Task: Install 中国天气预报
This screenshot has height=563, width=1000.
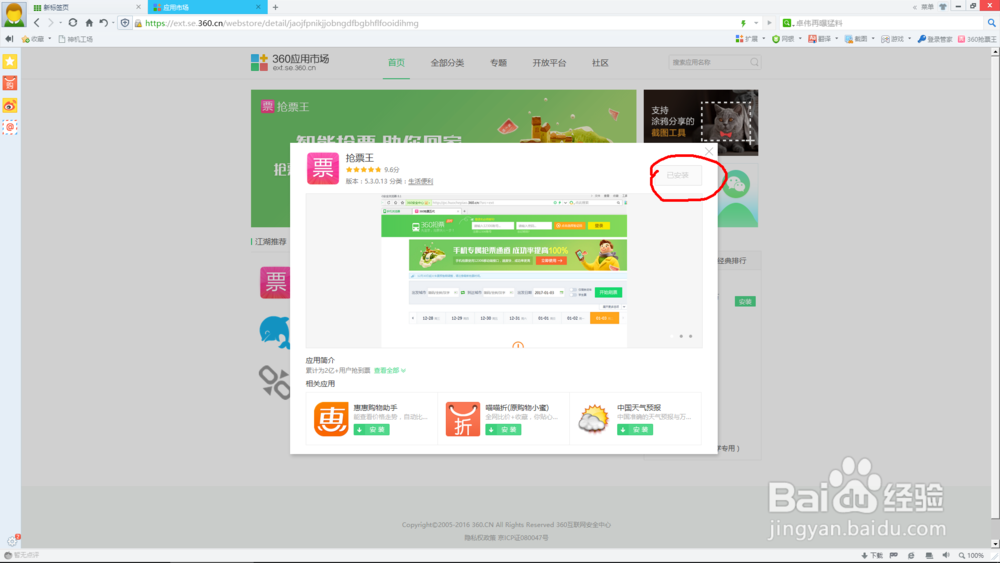Action: pos(635,430)
